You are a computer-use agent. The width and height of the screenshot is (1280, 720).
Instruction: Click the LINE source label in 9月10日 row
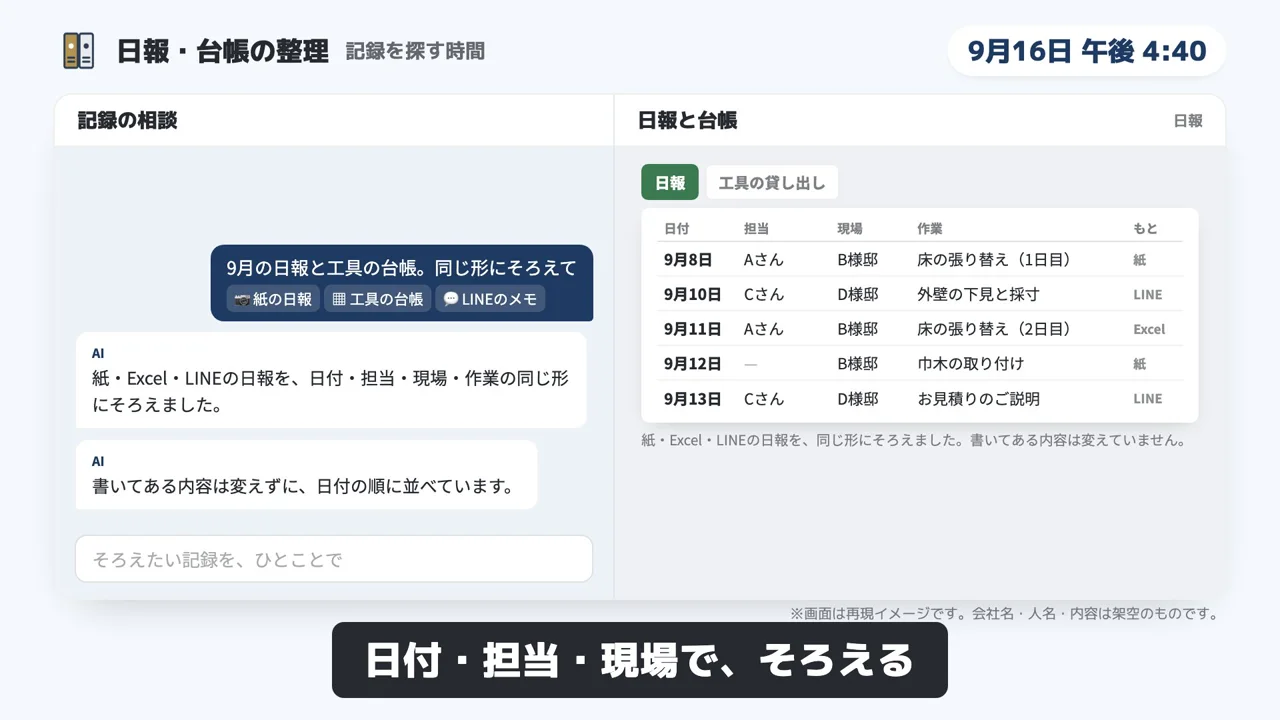(1147, 294)
